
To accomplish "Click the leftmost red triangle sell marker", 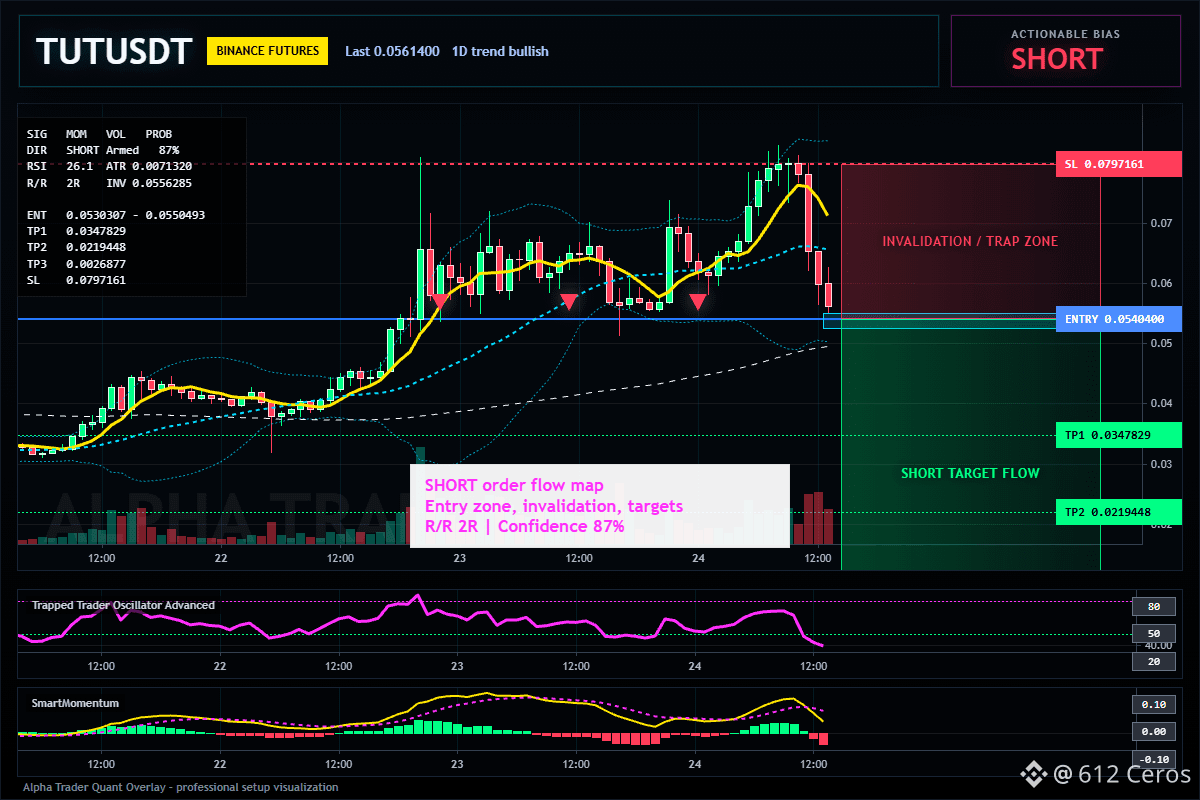I will point(439,300).
